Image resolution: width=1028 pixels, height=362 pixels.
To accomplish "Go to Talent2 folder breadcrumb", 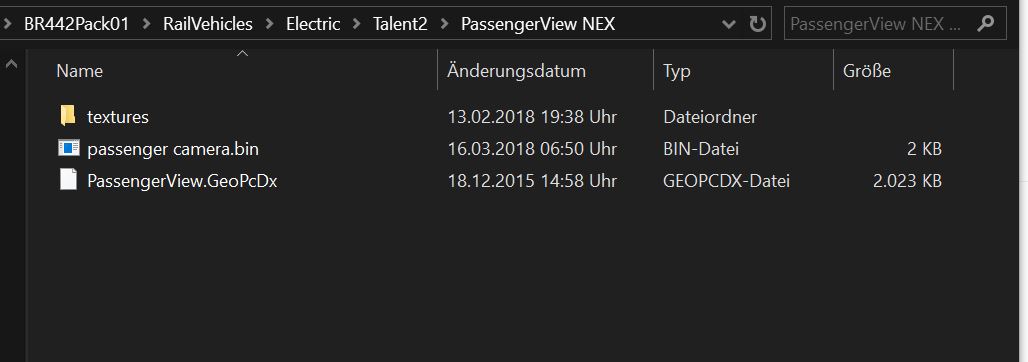I will pos(400,24).
